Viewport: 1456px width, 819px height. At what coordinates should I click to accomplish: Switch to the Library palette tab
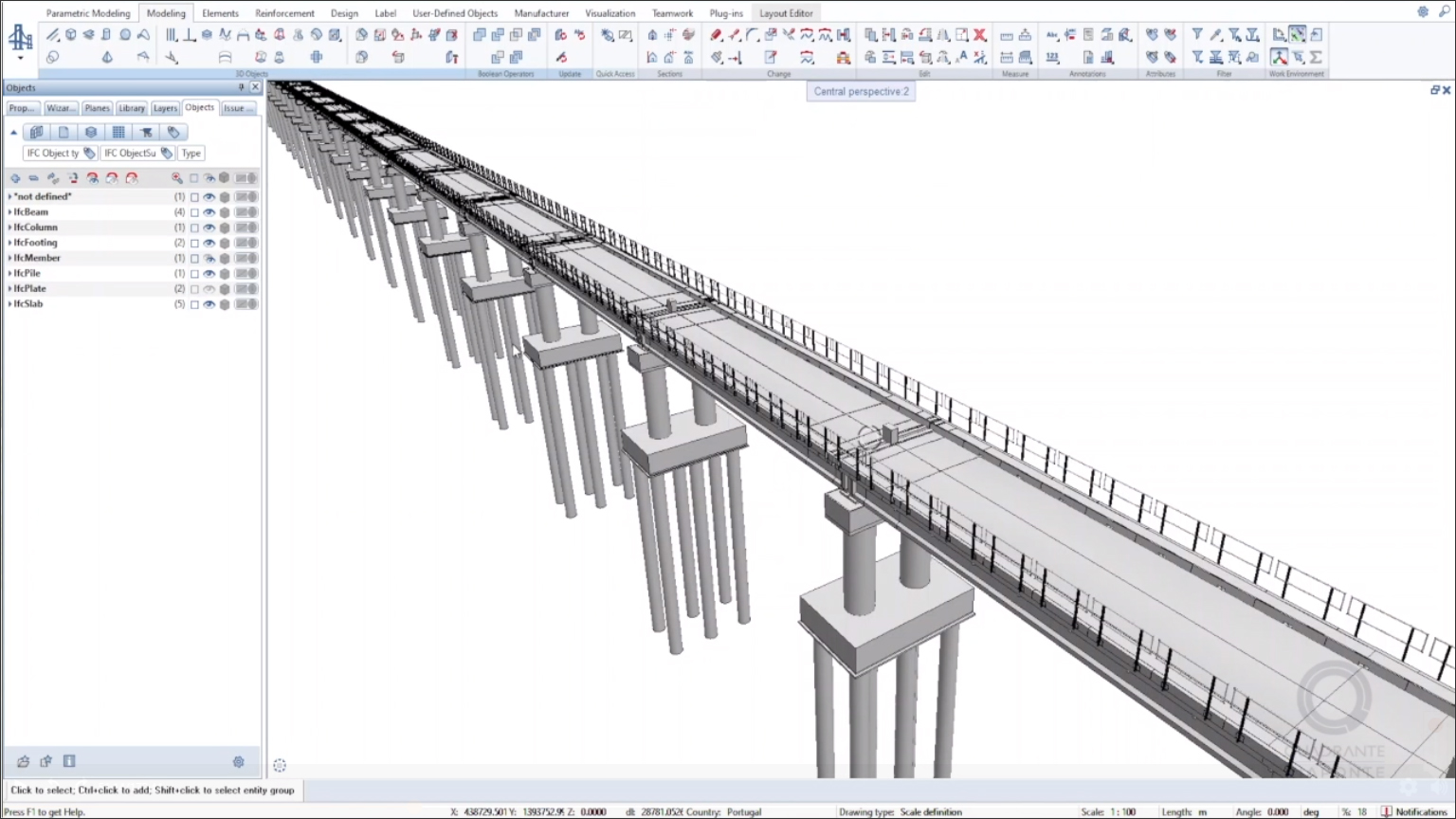pyautogui.click(x=132, y=108)
